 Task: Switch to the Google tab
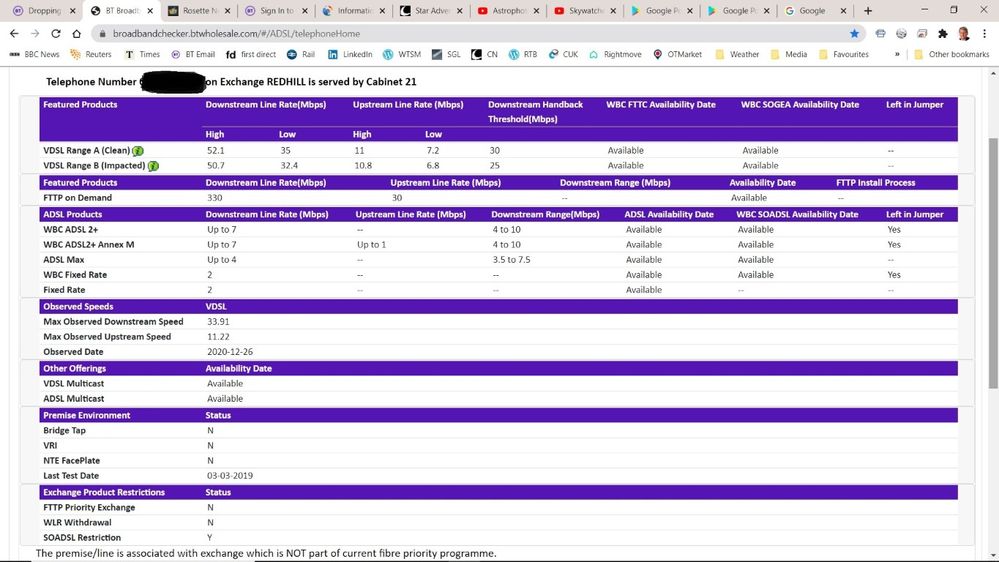click(x=811, y=11)
